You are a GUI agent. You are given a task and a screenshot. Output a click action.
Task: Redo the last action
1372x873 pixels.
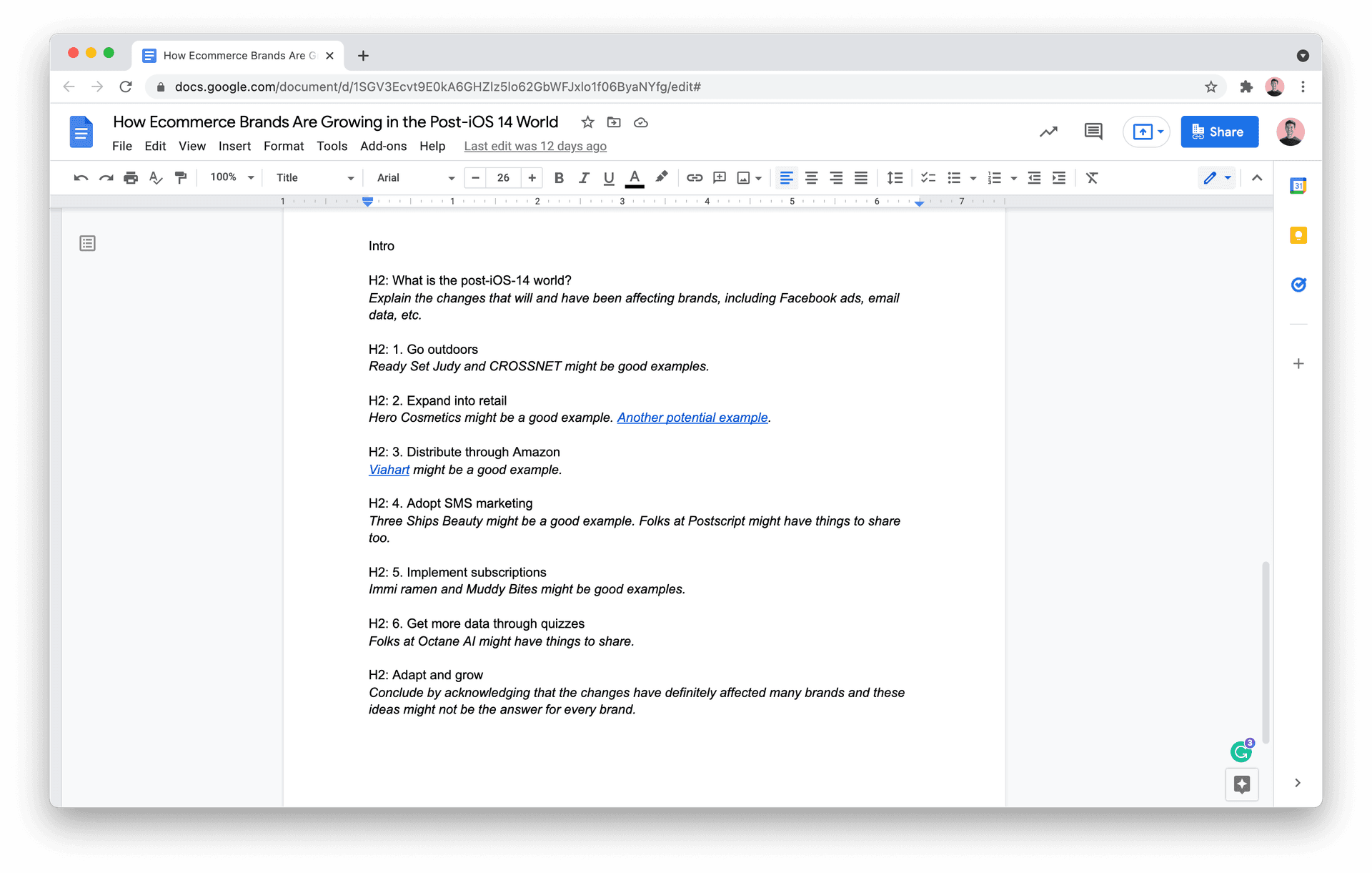click(106, 178)
